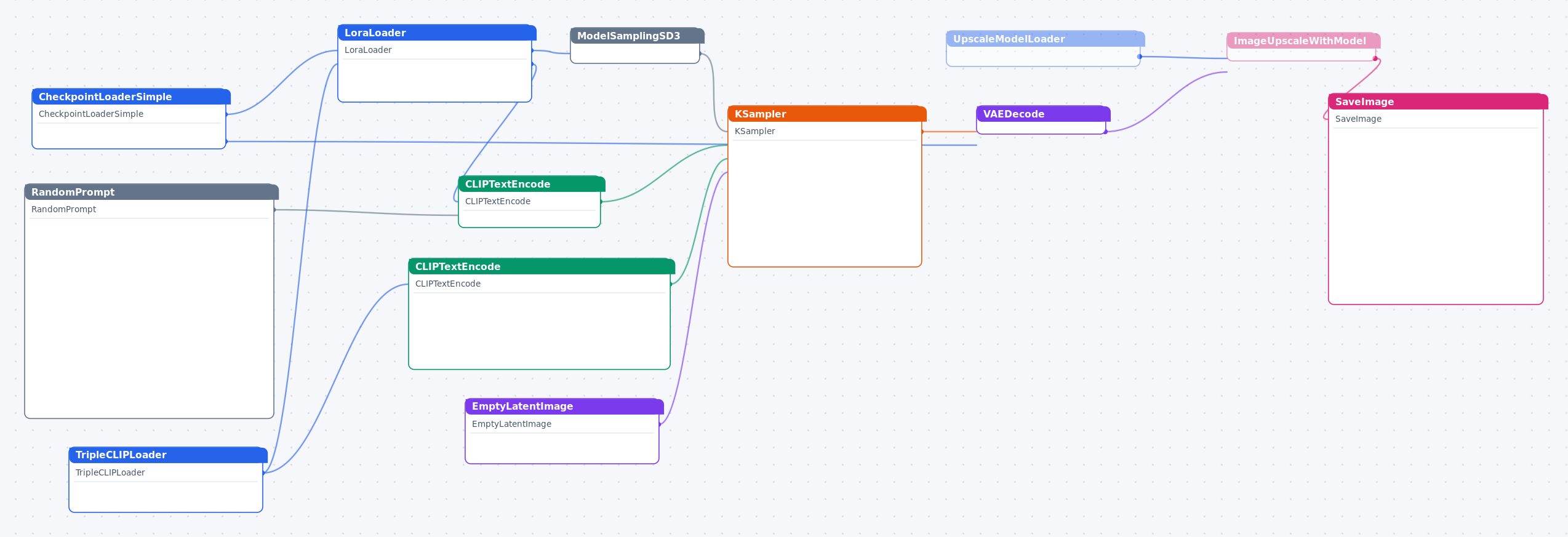Viewport: 1568px width, 537px height.
Task: Click the ImageUpscaleWithModel node header
Action: pos(1303,41)
